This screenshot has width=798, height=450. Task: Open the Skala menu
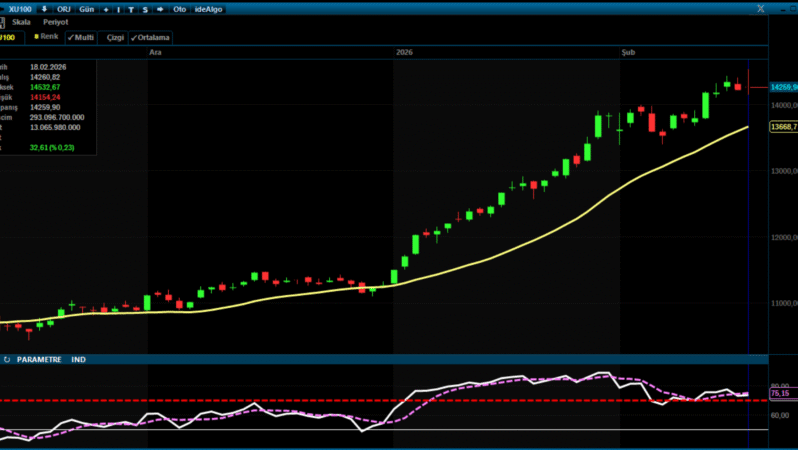21,22
